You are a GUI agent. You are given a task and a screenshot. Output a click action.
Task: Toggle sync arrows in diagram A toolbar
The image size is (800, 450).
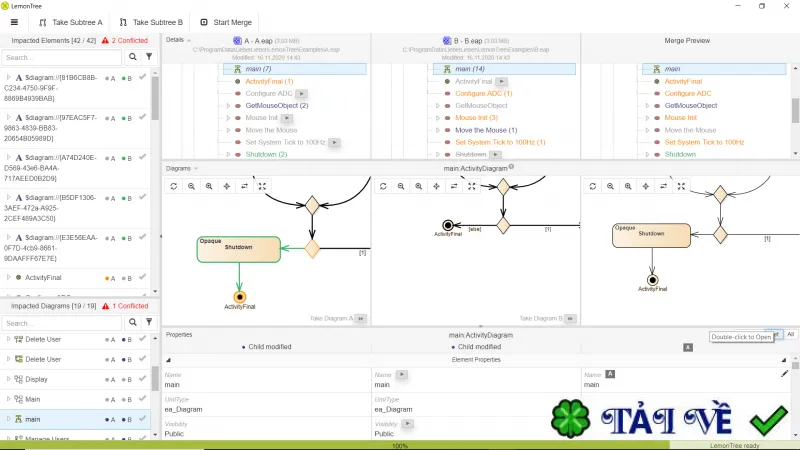(244, 186)
